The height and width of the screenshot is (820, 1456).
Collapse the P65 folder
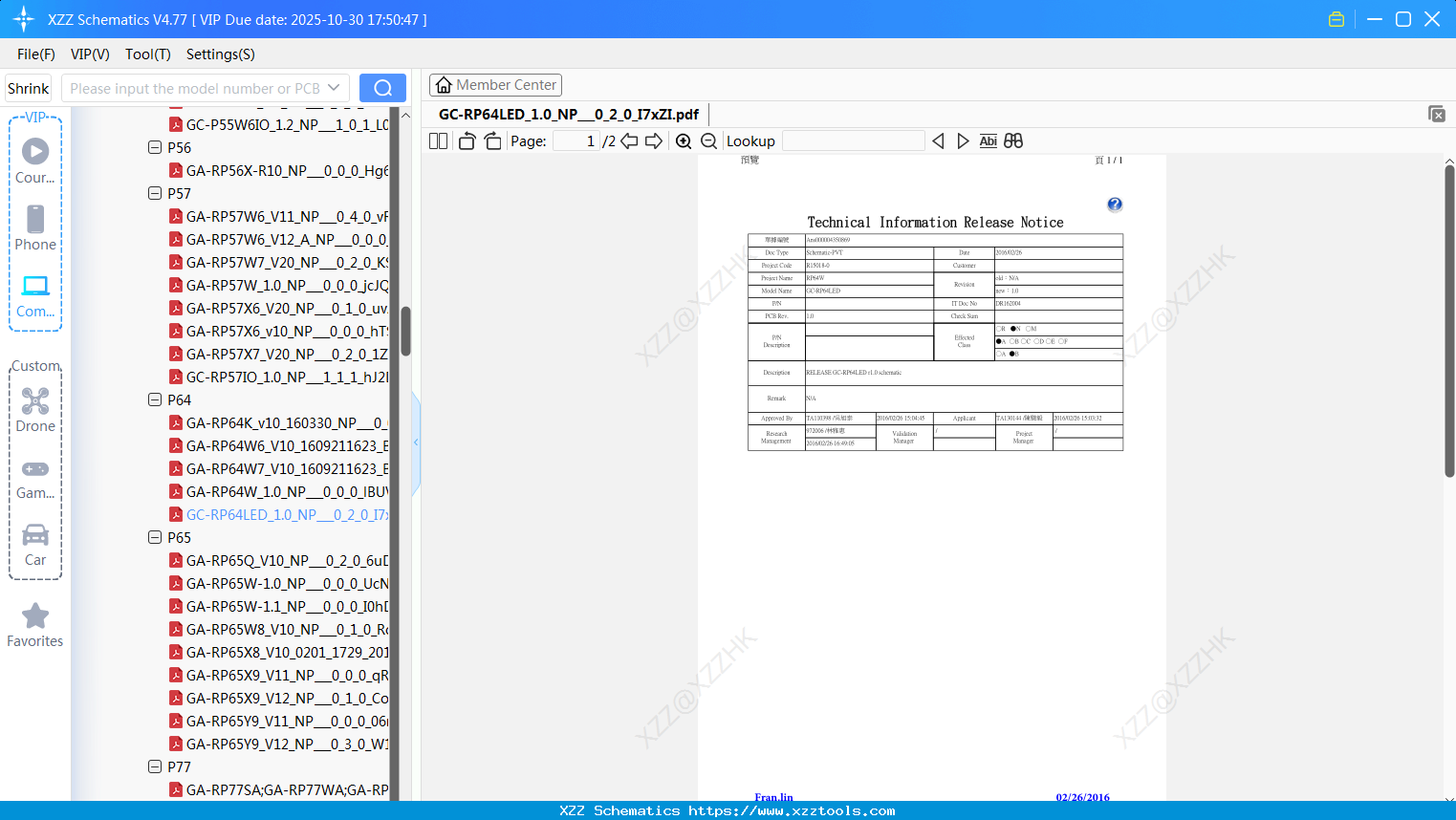[x=155, y=537]
